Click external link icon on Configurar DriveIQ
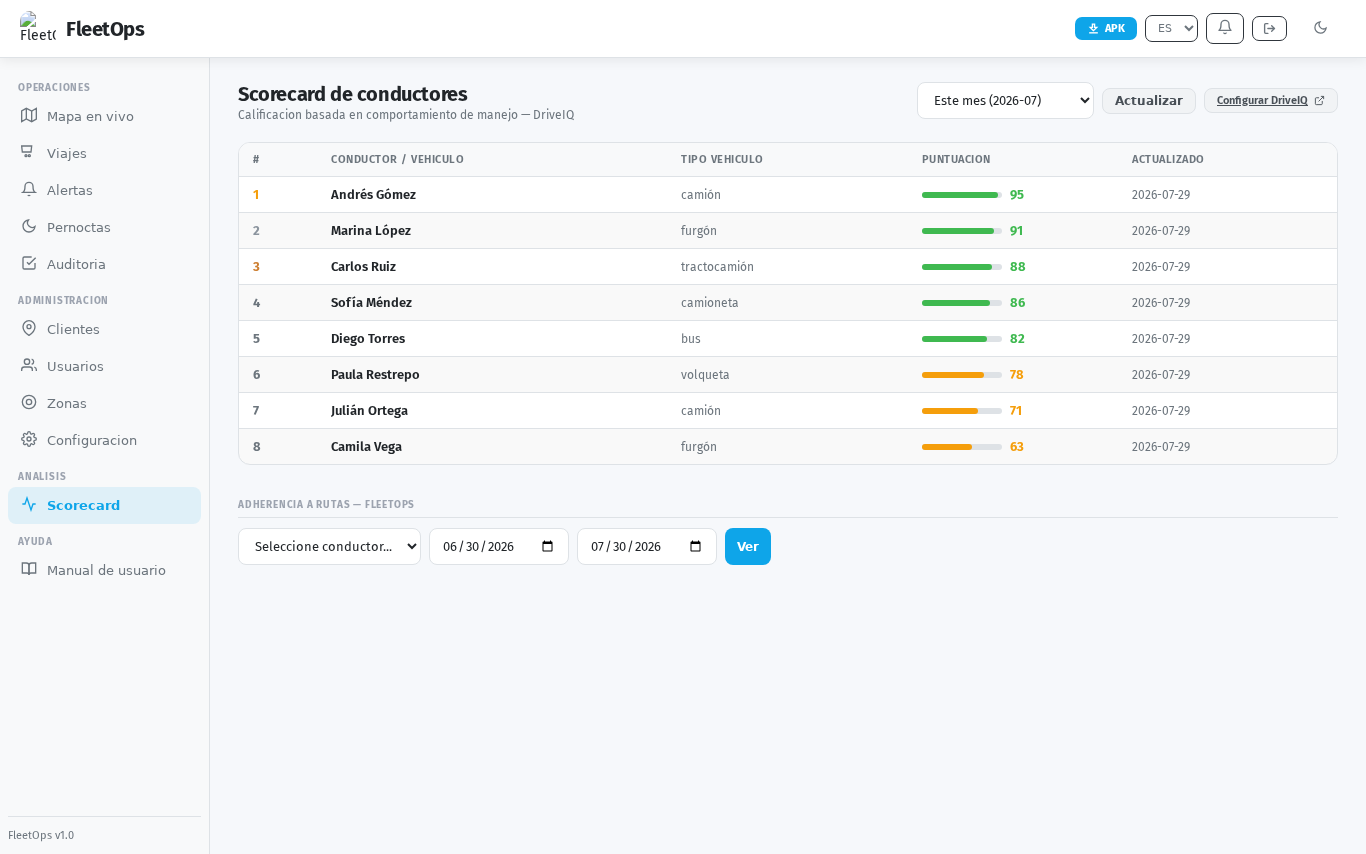The height and width of the screenshot is (854, 1366). pyautogui.click(x=1319, y=100)
